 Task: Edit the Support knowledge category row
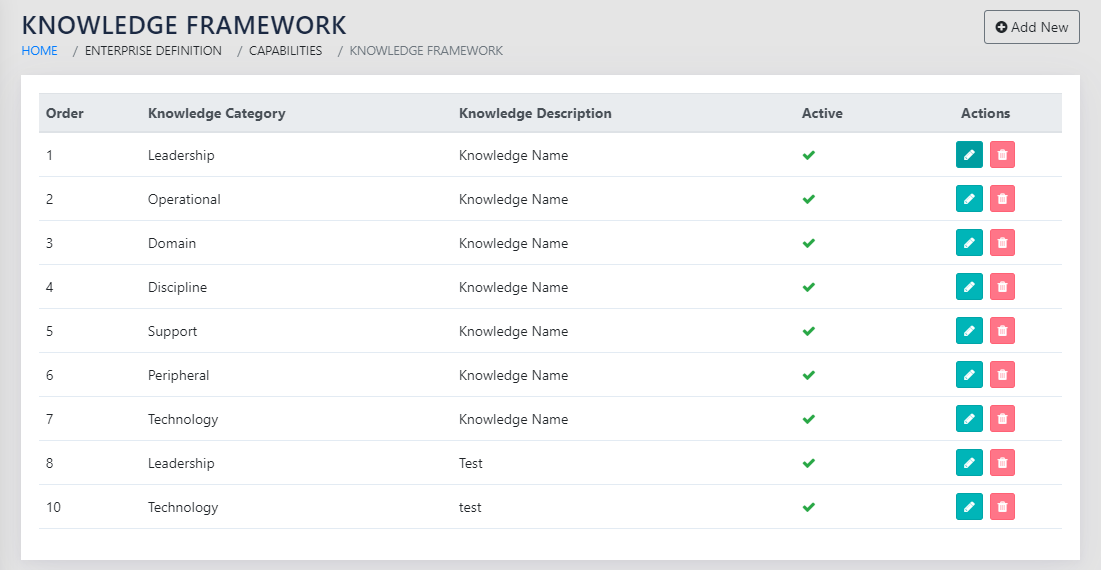pyautogui.click(x=969, y=331)
